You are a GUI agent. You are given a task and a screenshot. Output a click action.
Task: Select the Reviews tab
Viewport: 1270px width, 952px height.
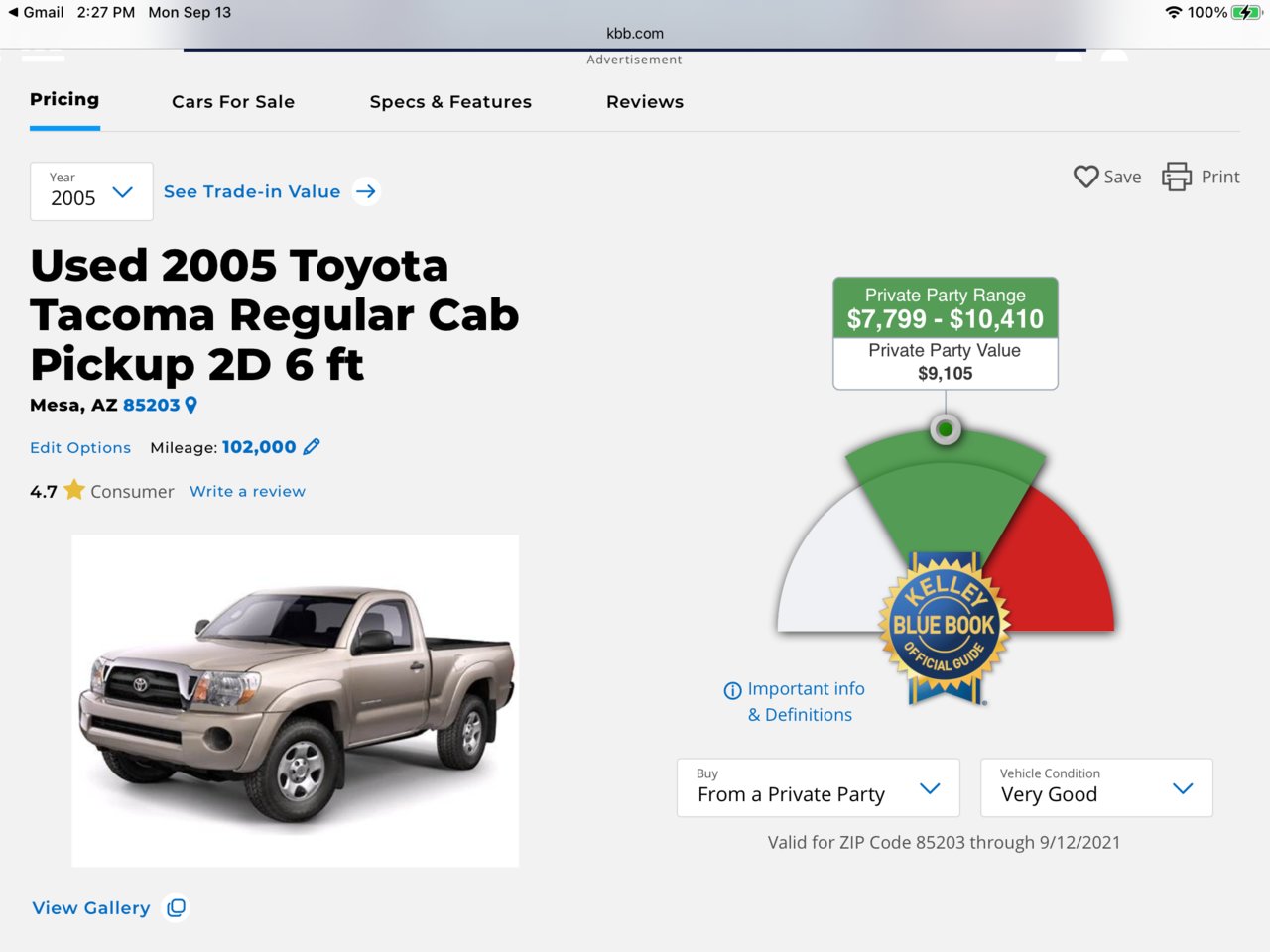click(645, 102)
